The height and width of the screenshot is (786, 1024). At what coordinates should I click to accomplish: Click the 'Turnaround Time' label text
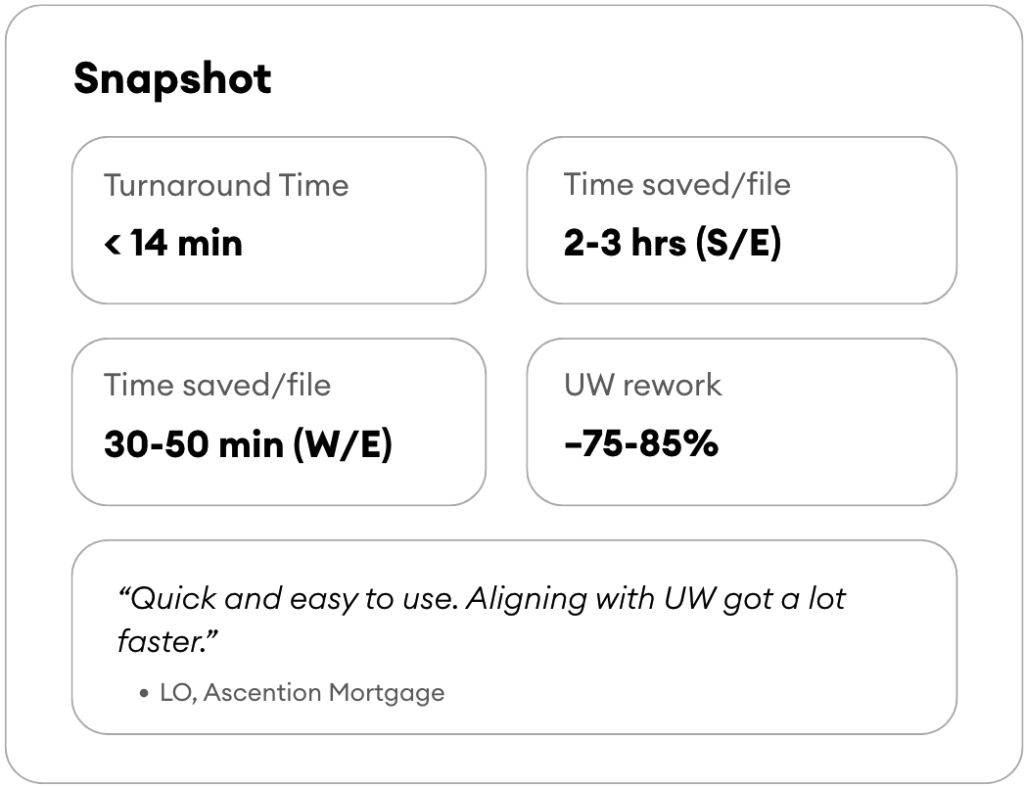pyautogui.click(x=226, y=185)
